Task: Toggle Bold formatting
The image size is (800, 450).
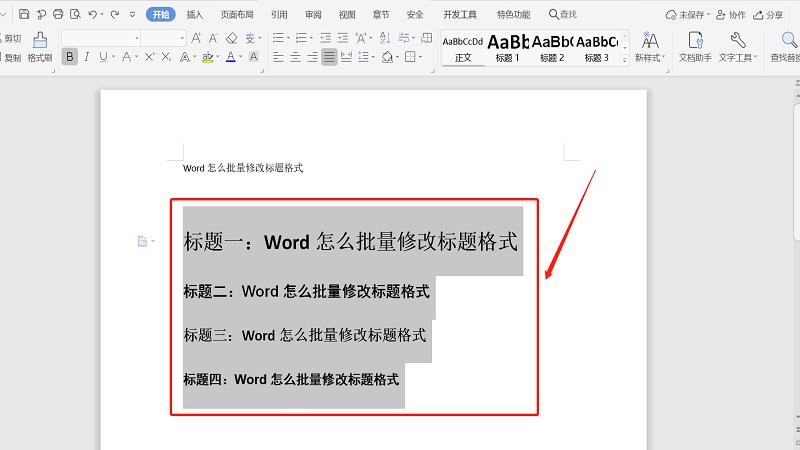Action: click(x=69, y=57)
